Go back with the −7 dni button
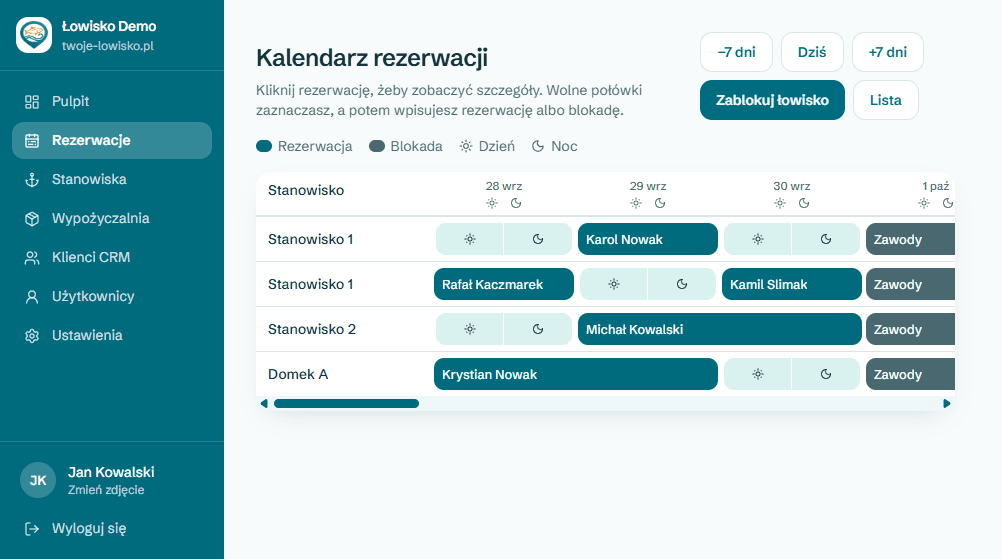 point(736,52)
